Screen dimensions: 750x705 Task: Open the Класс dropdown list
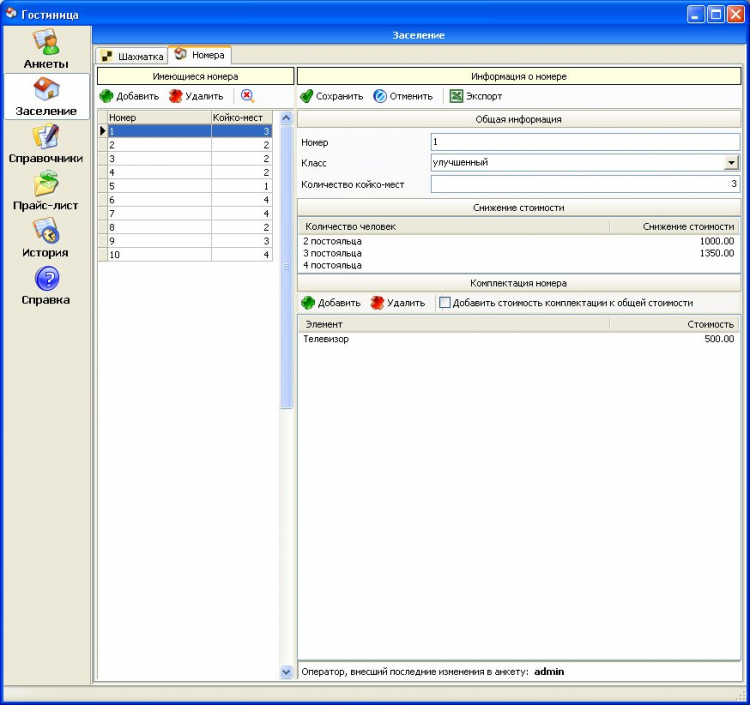pyautogui.click(x=731, y=163)
